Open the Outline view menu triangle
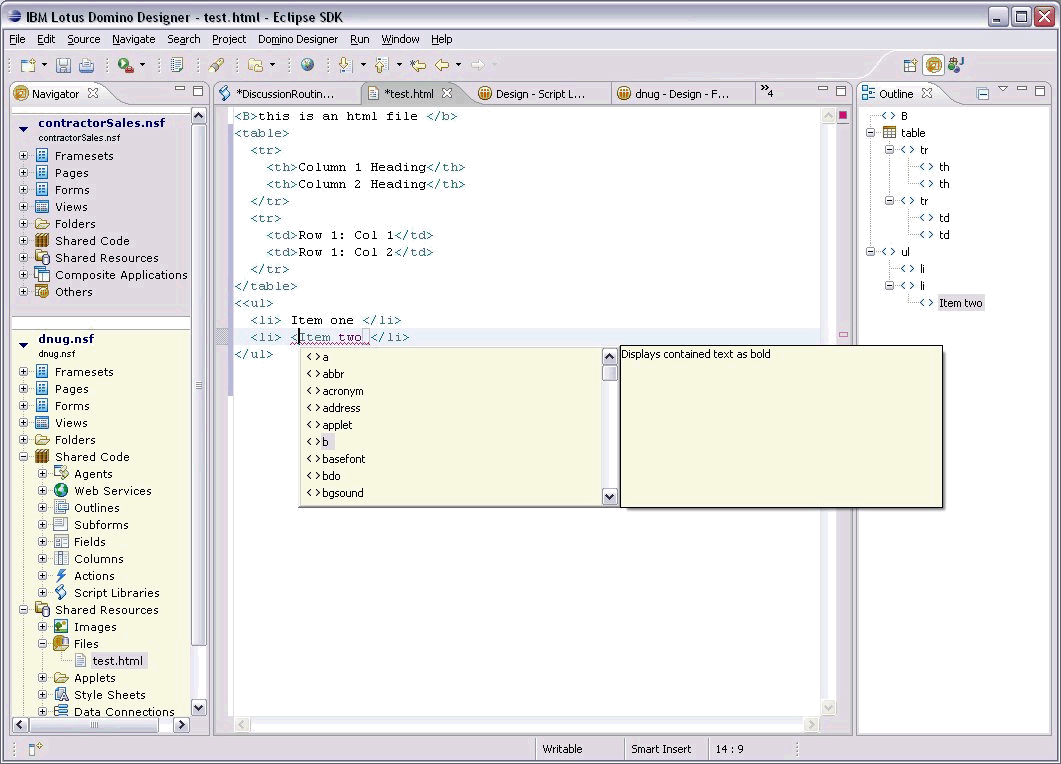1061x764 pixels. click(1003, 89)
